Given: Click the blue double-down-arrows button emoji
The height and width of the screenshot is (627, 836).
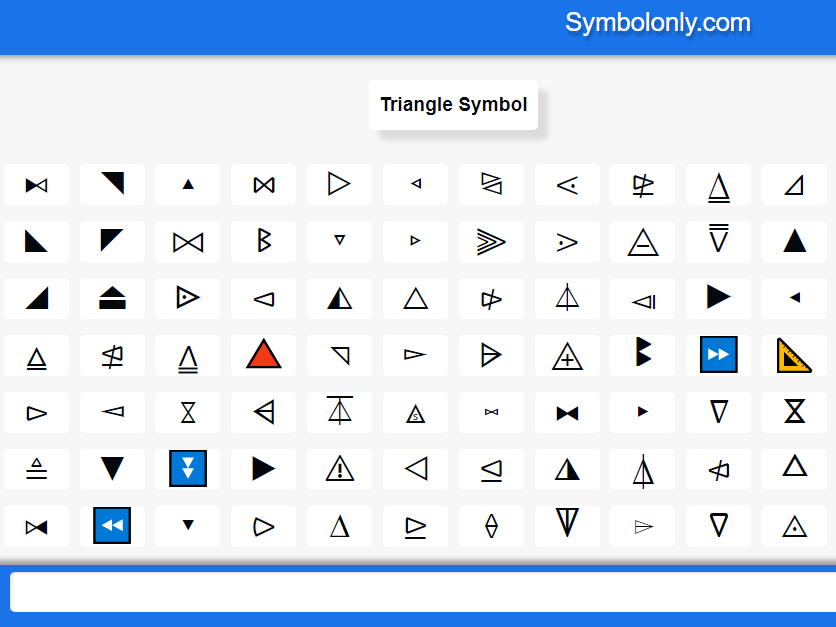Looking at the screenshot, I should click(187, 469).
